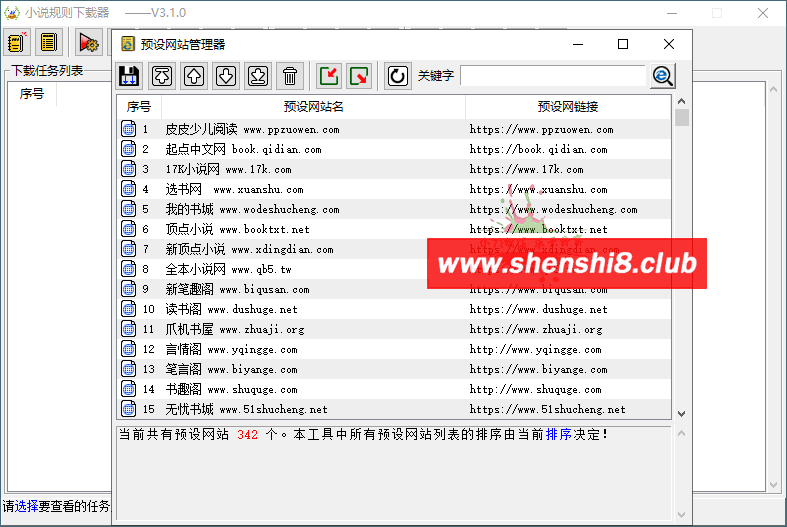Click the site list scrollbar thumb
The image size is (787, 527).
click(x=682, y=117)
